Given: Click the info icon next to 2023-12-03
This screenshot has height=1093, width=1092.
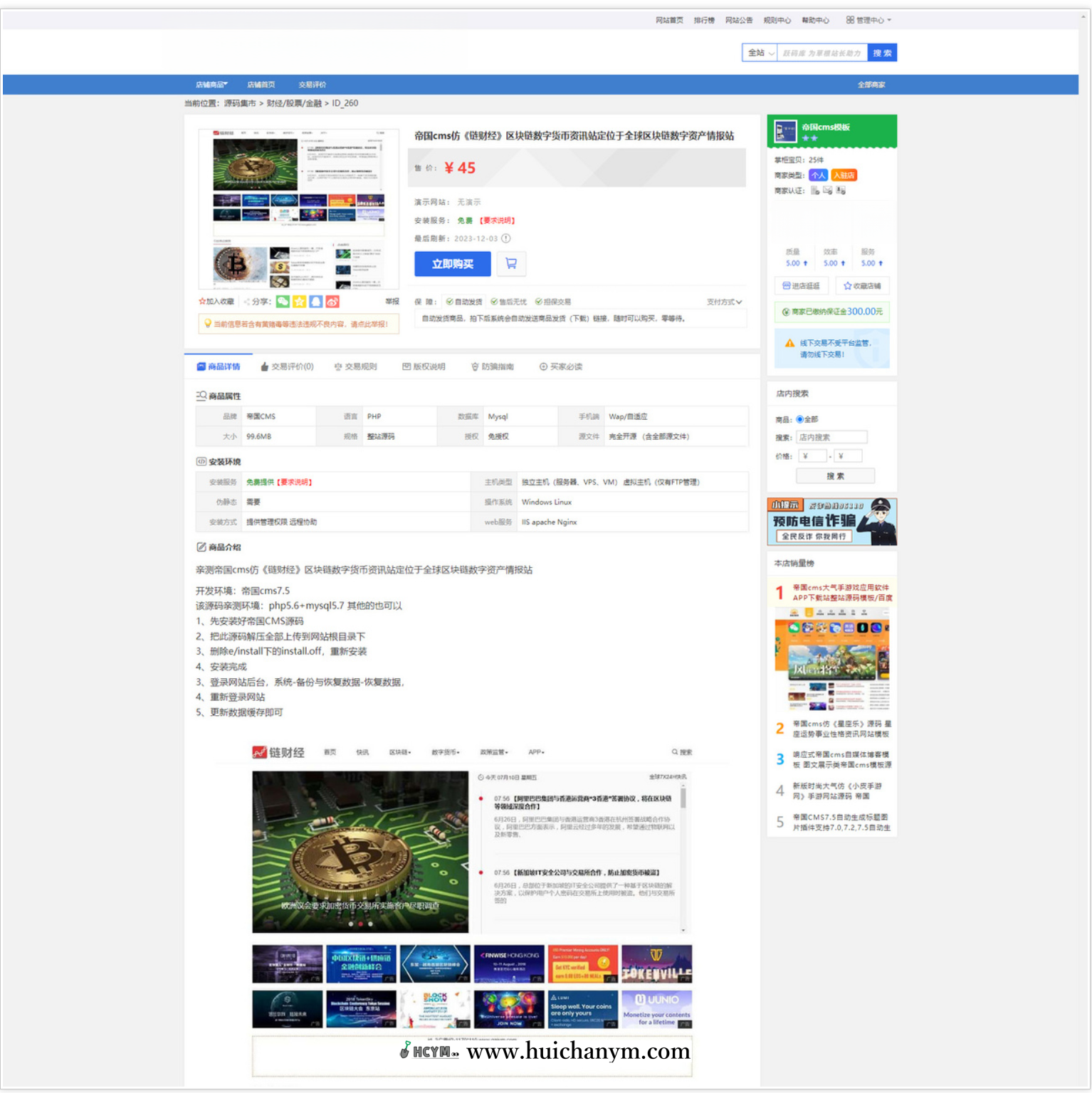Looking at the screenshot, I should pyautogui.click(x=506, y=238).
